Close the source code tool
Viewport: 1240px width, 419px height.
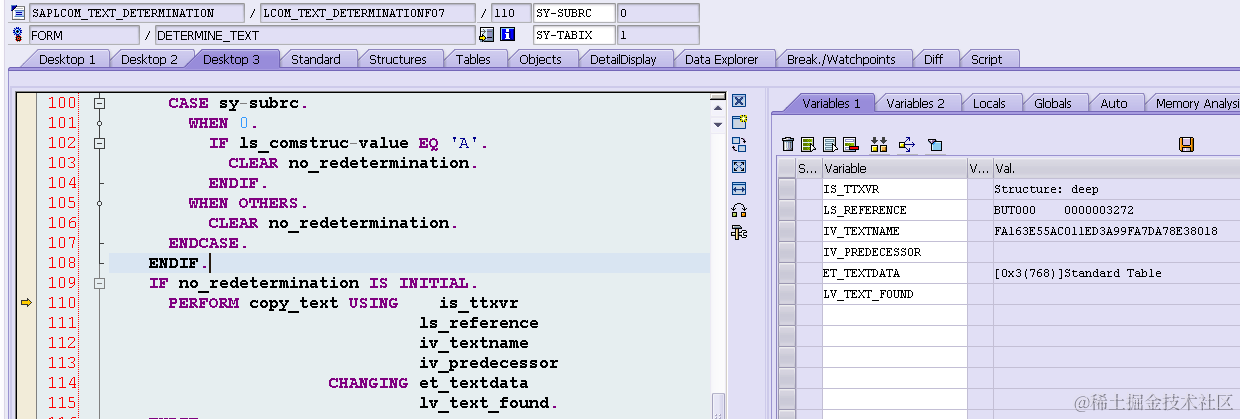(x=739, y=101)
